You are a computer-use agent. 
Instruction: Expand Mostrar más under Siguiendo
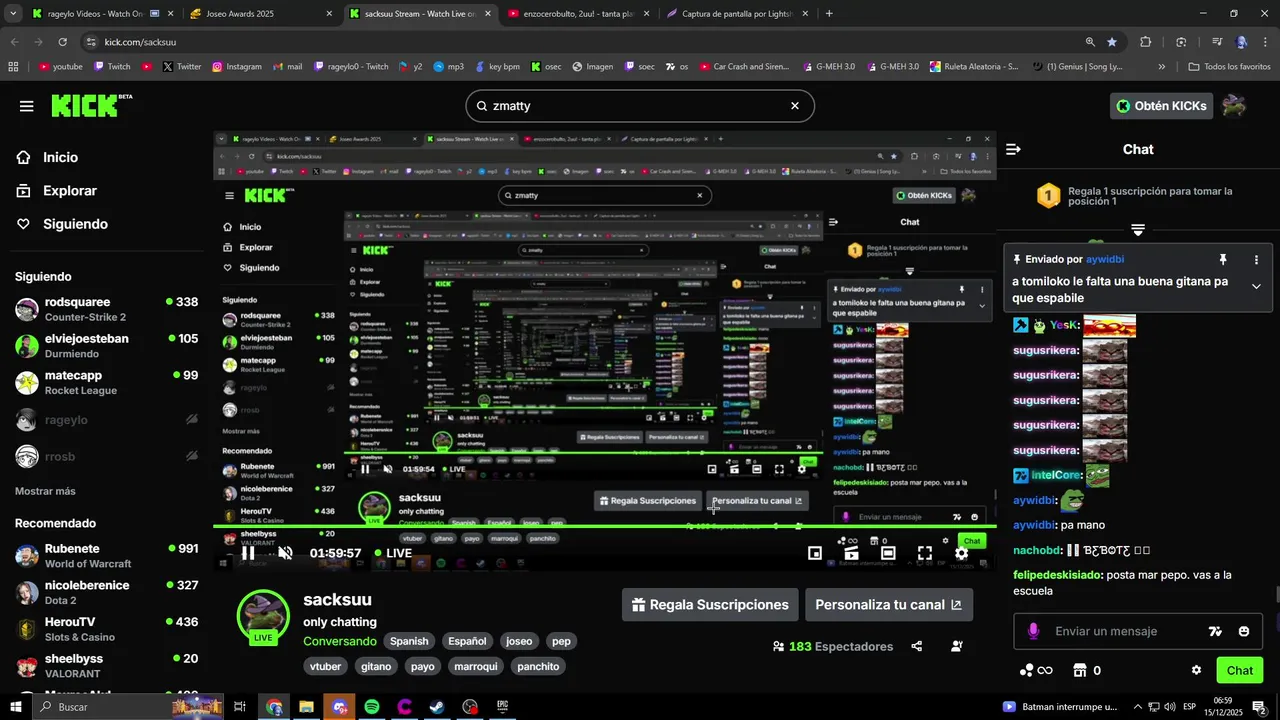pyautogui.click(x=45, y=491)
